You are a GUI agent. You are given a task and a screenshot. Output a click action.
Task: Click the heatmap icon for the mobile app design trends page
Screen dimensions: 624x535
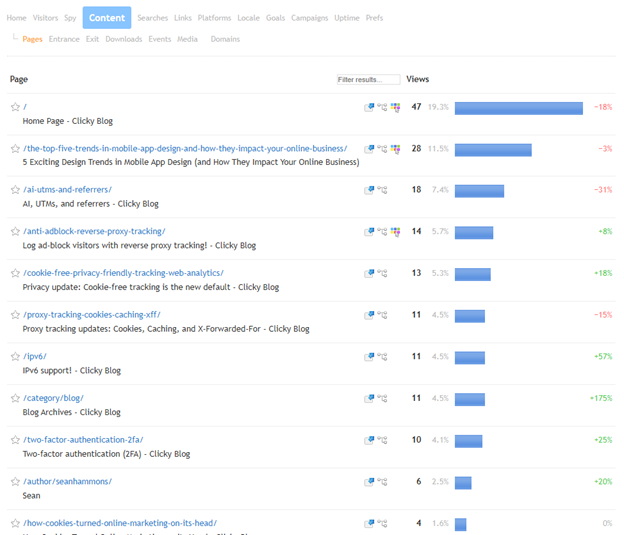(396, 149)
